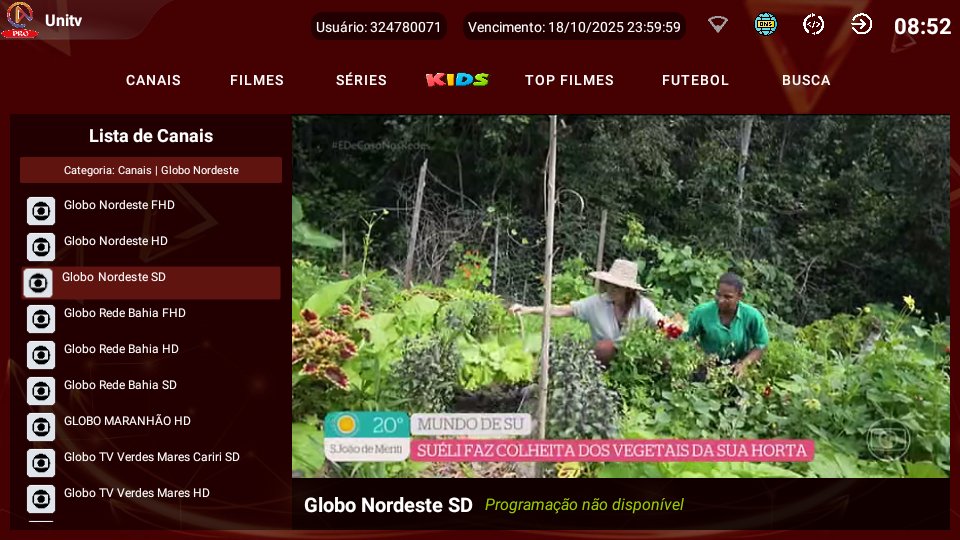The height and width of the screenshot is (540, 960).
Task: Click the logout arrow icon
Action: [861, 25]
